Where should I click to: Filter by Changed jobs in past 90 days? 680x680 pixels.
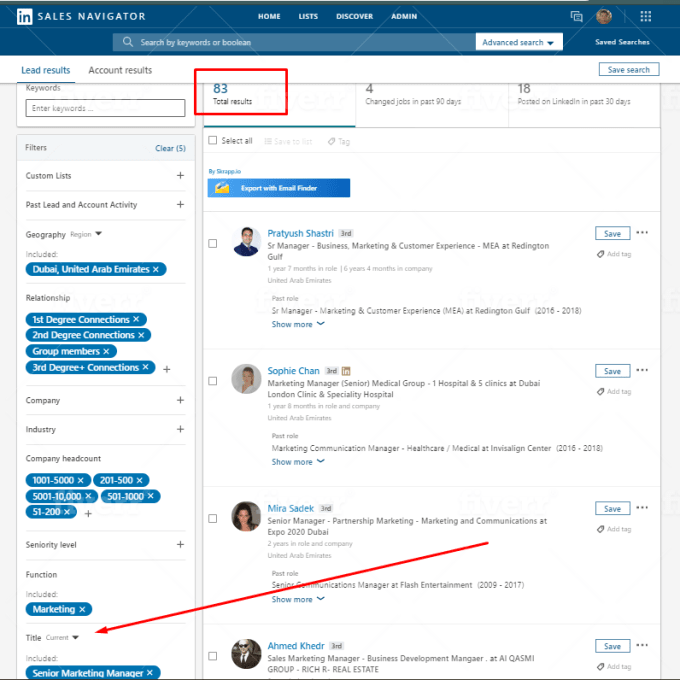click(x=432, y=104)
